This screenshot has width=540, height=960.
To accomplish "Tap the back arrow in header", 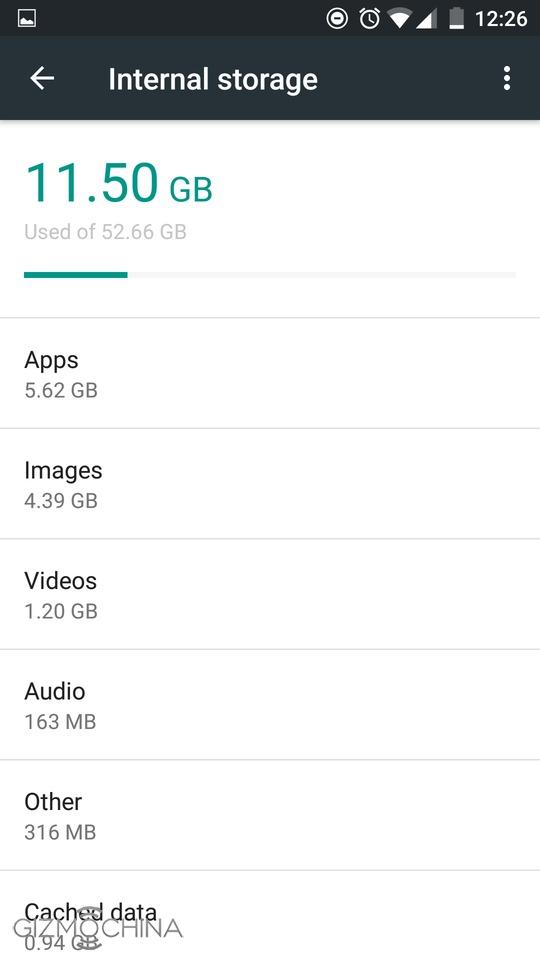I will coord(42,78).
